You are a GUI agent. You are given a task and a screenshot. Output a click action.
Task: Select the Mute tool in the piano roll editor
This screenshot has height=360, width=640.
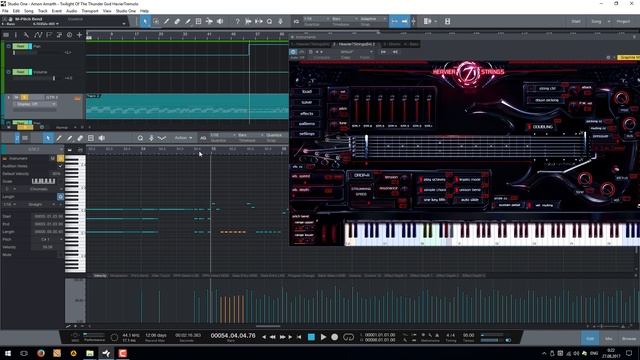(91, 138)
